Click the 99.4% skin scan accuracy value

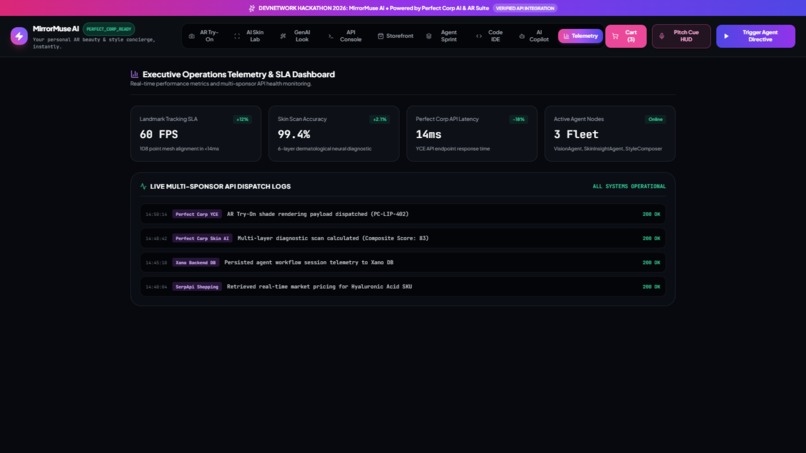[x=294, y=134]
